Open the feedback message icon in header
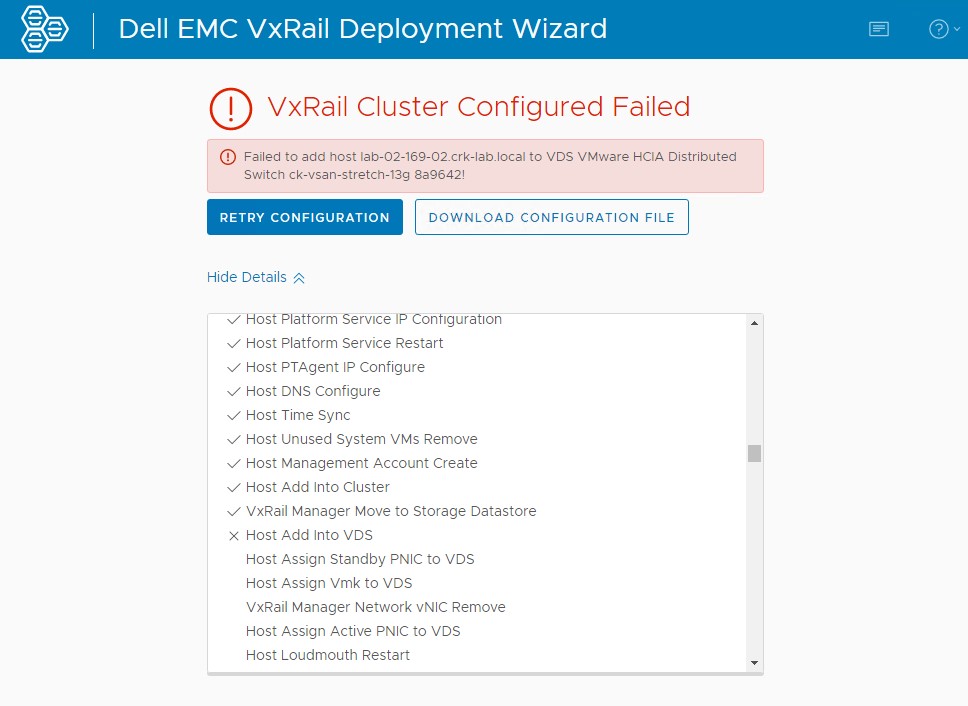The image size is (968, 706). tap(878, 28)
